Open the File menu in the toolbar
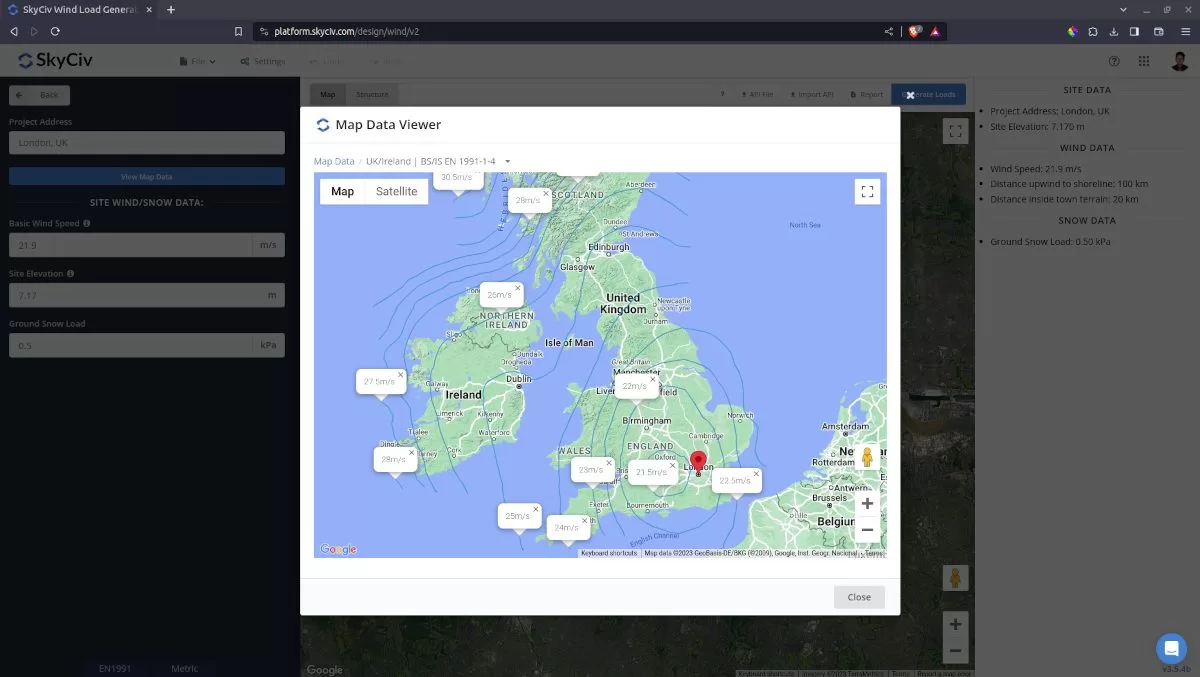This screenshot has height=677, width=1200. click(196, 61)
